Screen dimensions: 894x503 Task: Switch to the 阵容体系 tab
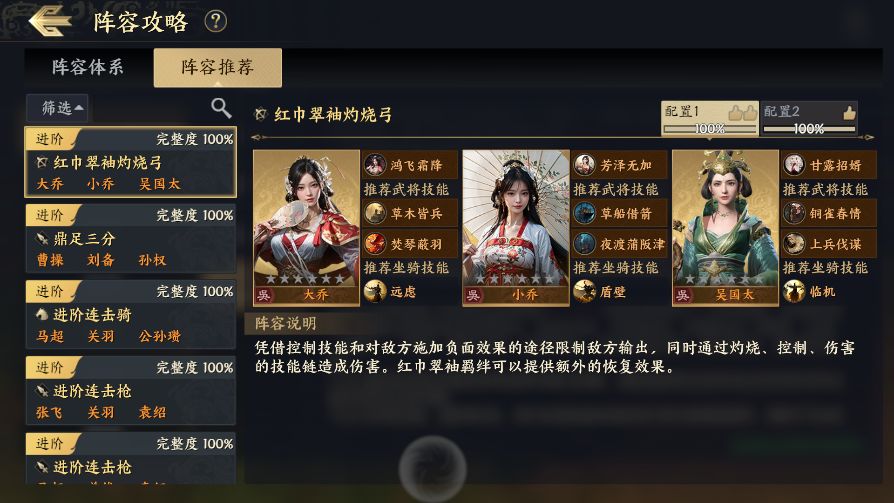pyautogui.click(x=88, y=67)
